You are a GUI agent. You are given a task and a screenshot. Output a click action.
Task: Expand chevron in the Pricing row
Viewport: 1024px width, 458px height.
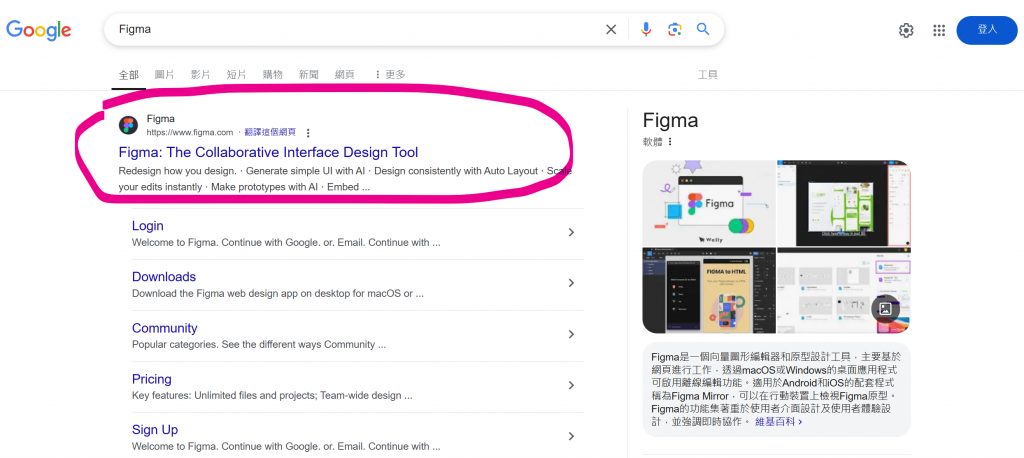point(571,385)
